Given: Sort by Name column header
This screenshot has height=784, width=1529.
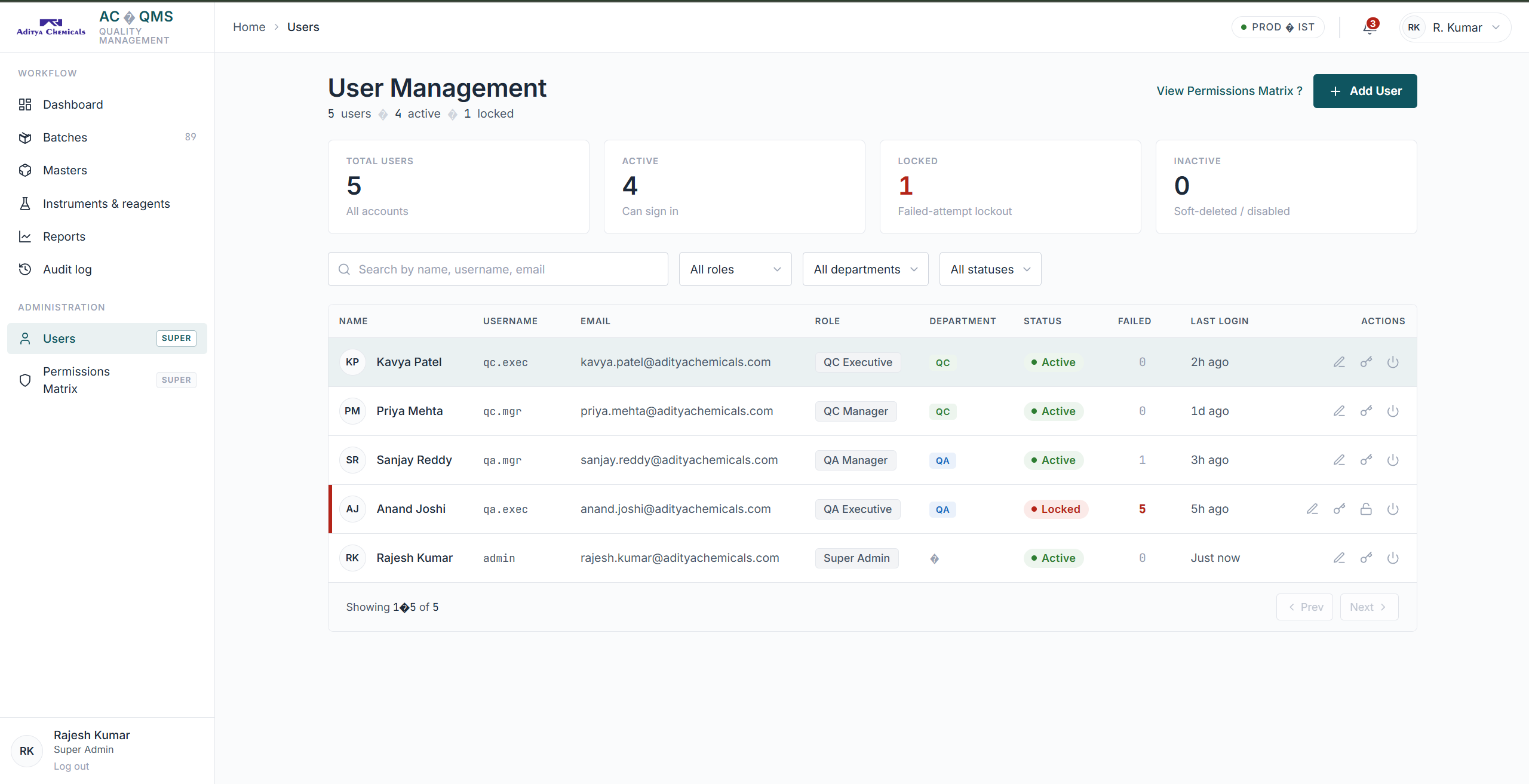Looking at the screenshot, I should (x=353, y=321).
